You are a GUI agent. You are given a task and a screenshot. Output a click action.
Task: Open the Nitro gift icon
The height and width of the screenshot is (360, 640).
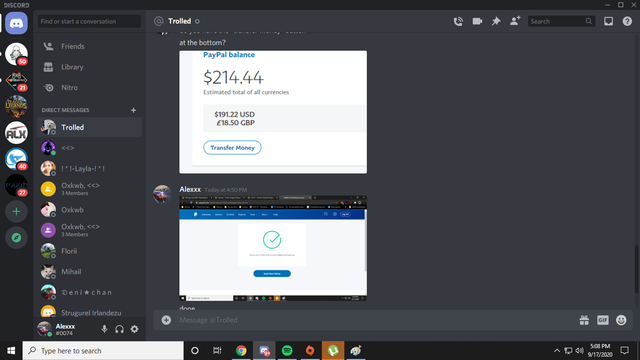point(584,320)
